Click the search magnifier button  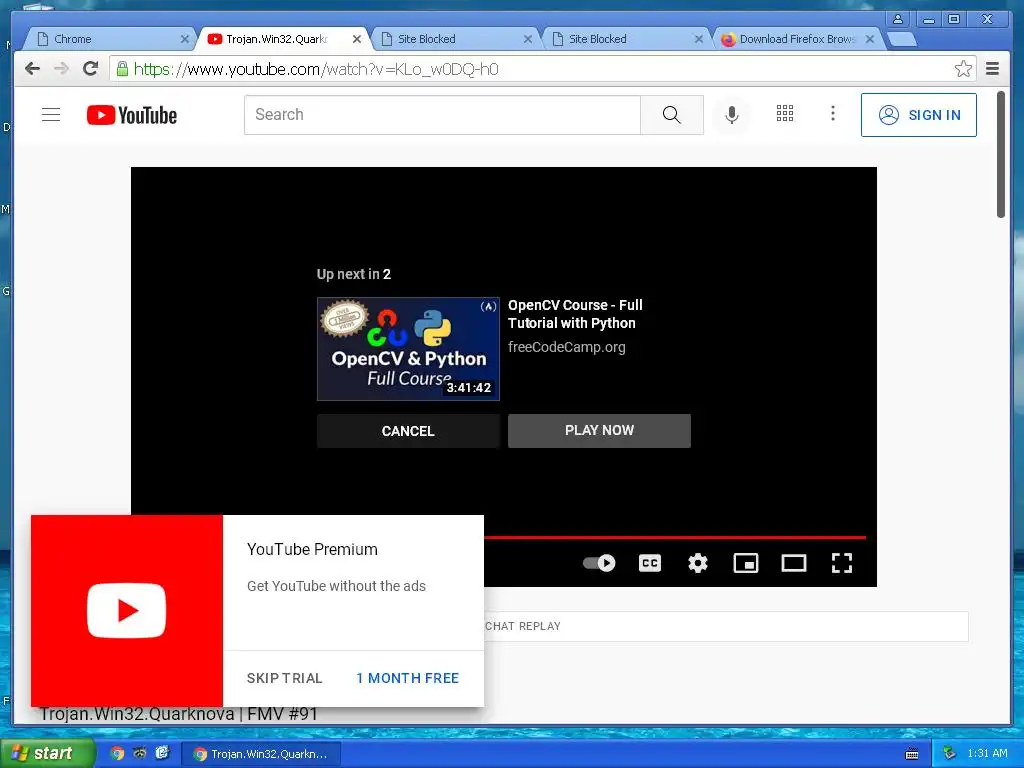pyautogui.click(x=671, y=115)
